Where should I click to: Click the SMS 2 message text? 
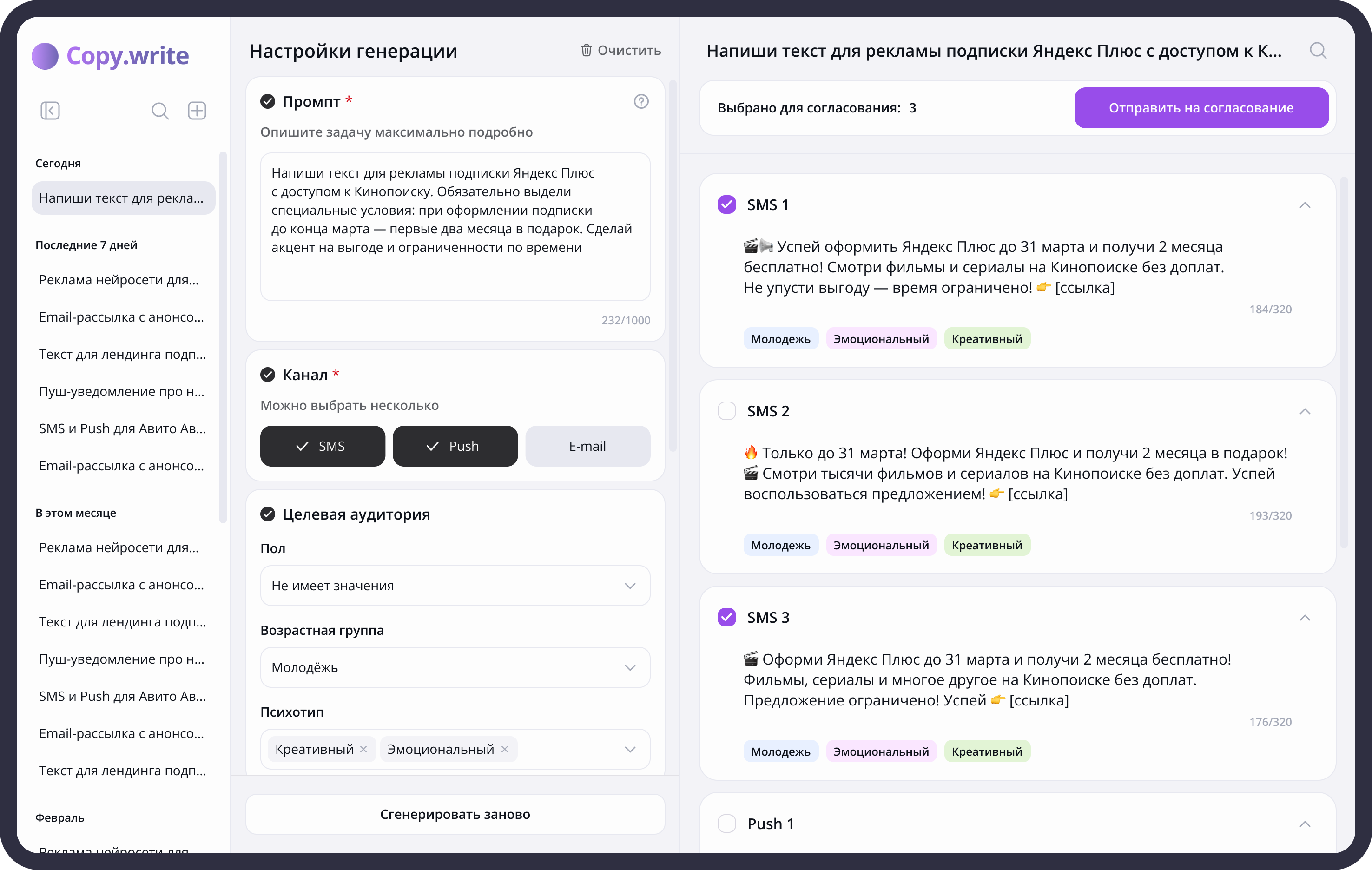click(x=1016, y=474)
